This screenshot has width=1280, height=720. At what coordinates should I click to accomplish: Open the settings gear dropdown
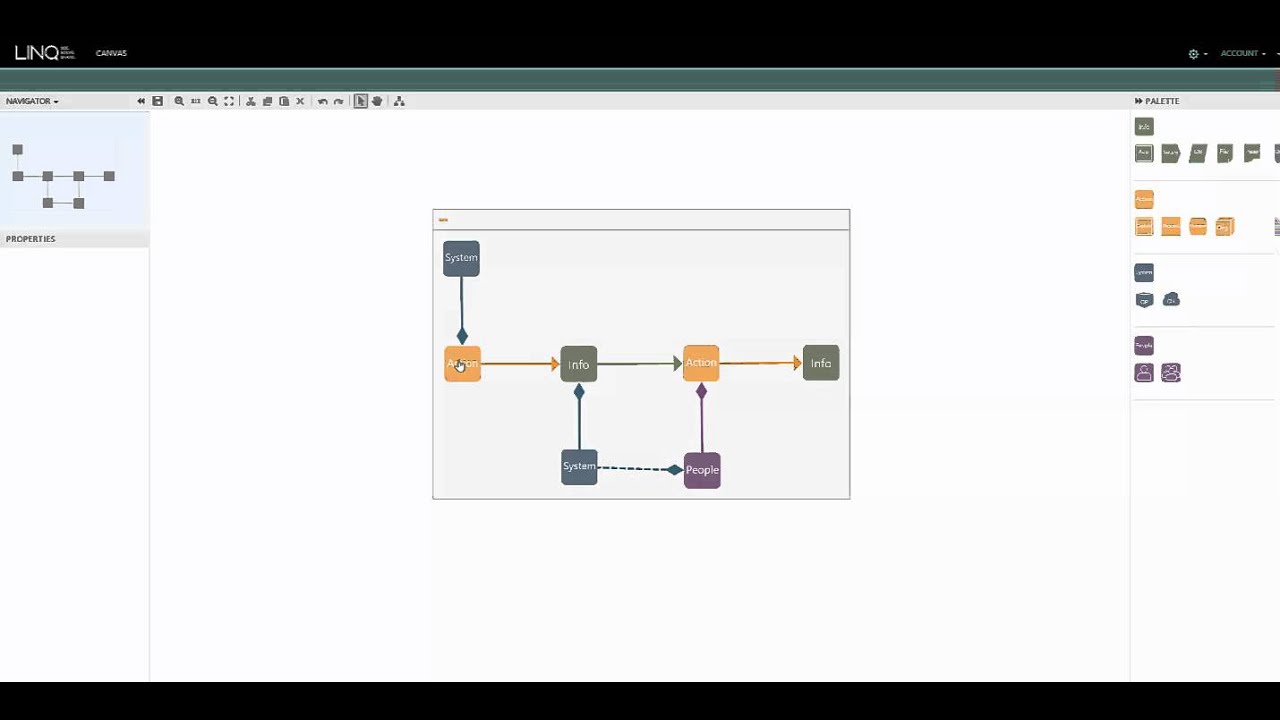pyautogui.click(x=1197, y=54)
